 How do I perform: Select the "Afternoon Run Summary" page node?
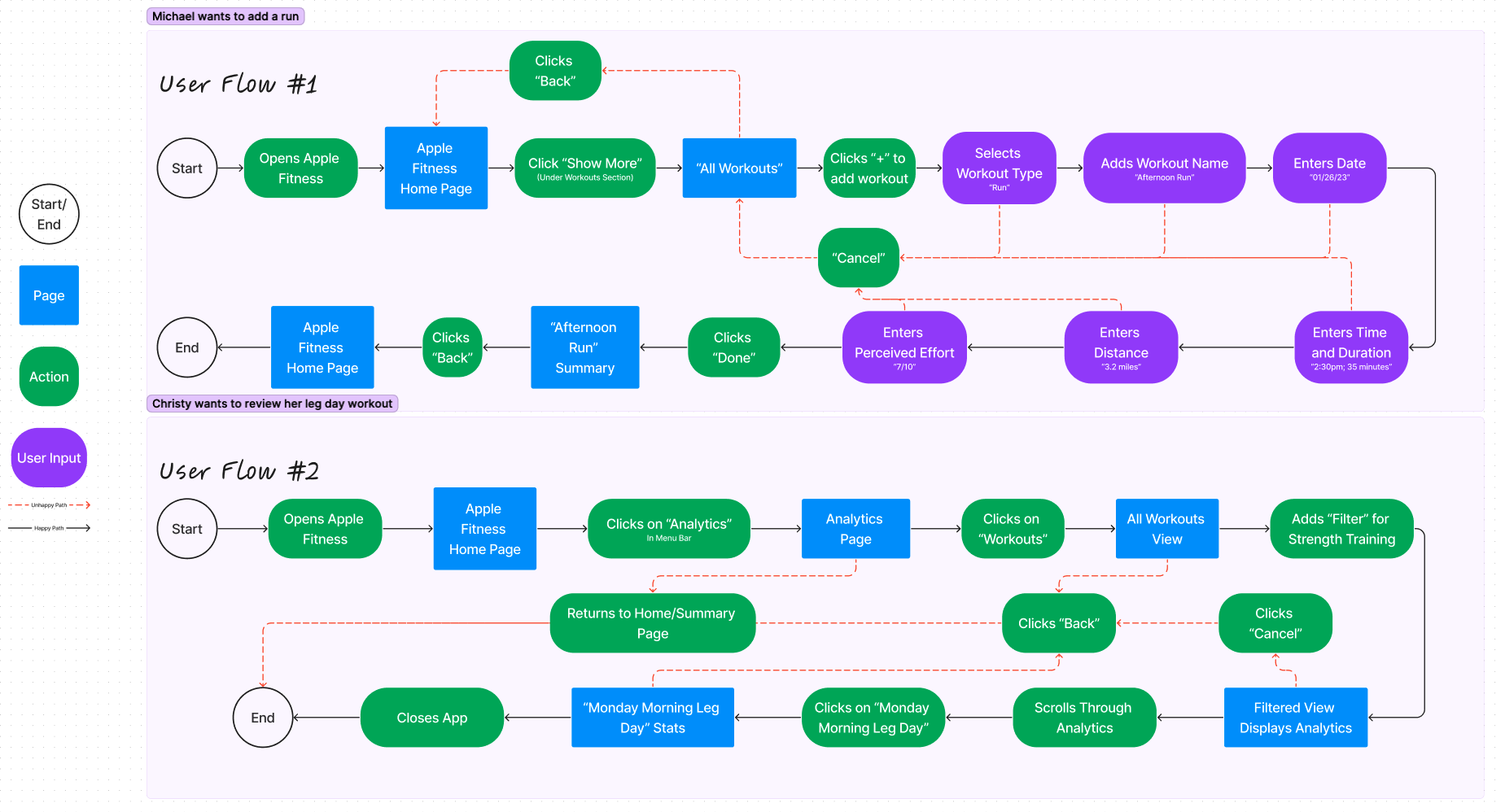click(x=584, y=347)
